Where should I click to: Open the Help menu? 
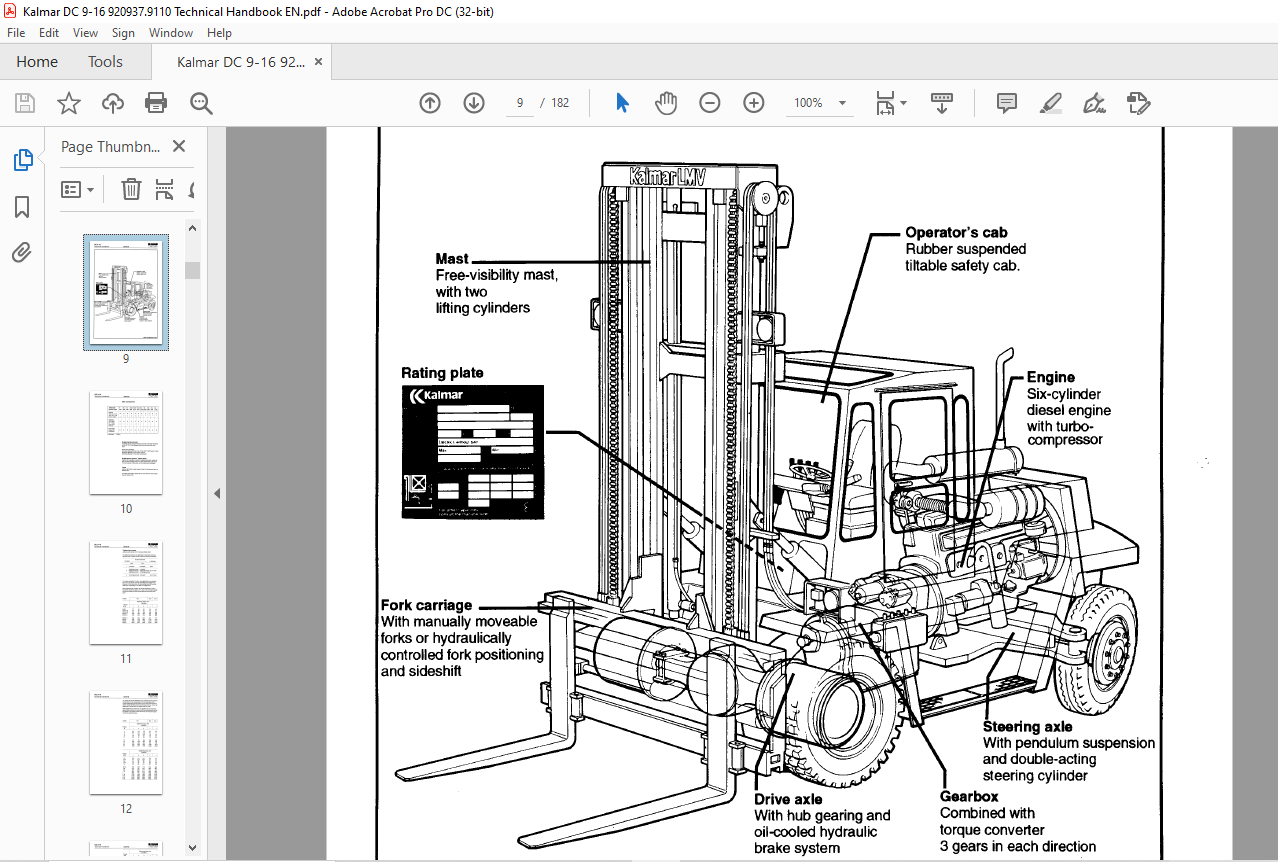click(x=219, y=33)
